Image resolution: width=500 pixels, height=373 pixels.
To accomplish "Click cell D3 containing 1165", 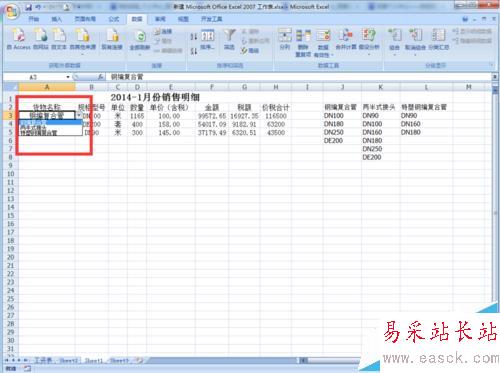I will [137, 116].
